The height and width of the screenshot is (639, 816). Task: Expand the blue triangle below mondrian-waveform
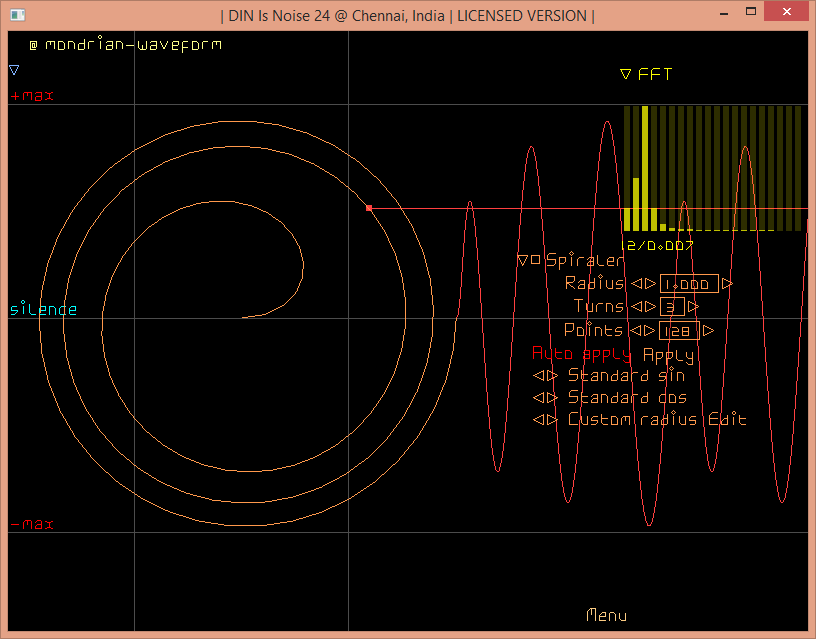pos(14,70)
